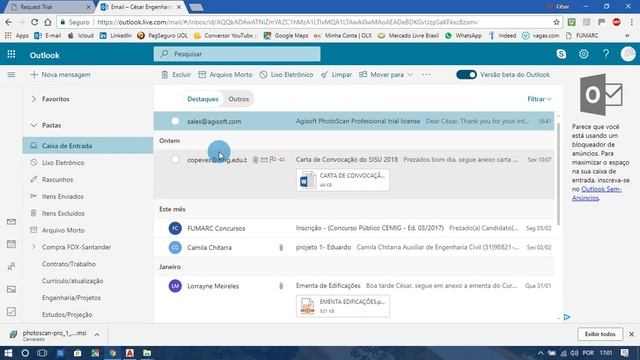This screenshot has width=640, height=360.
Task: Click Exibir todos downloads button
Action: 600,334
